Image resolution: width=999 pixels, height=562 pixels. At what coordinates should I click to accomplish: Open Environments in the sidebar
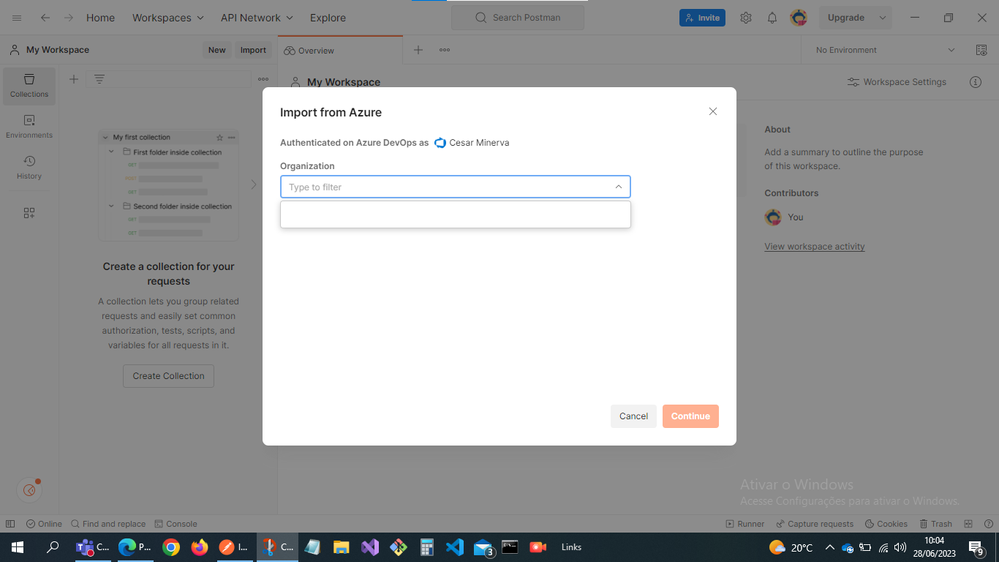pos(29,127)
